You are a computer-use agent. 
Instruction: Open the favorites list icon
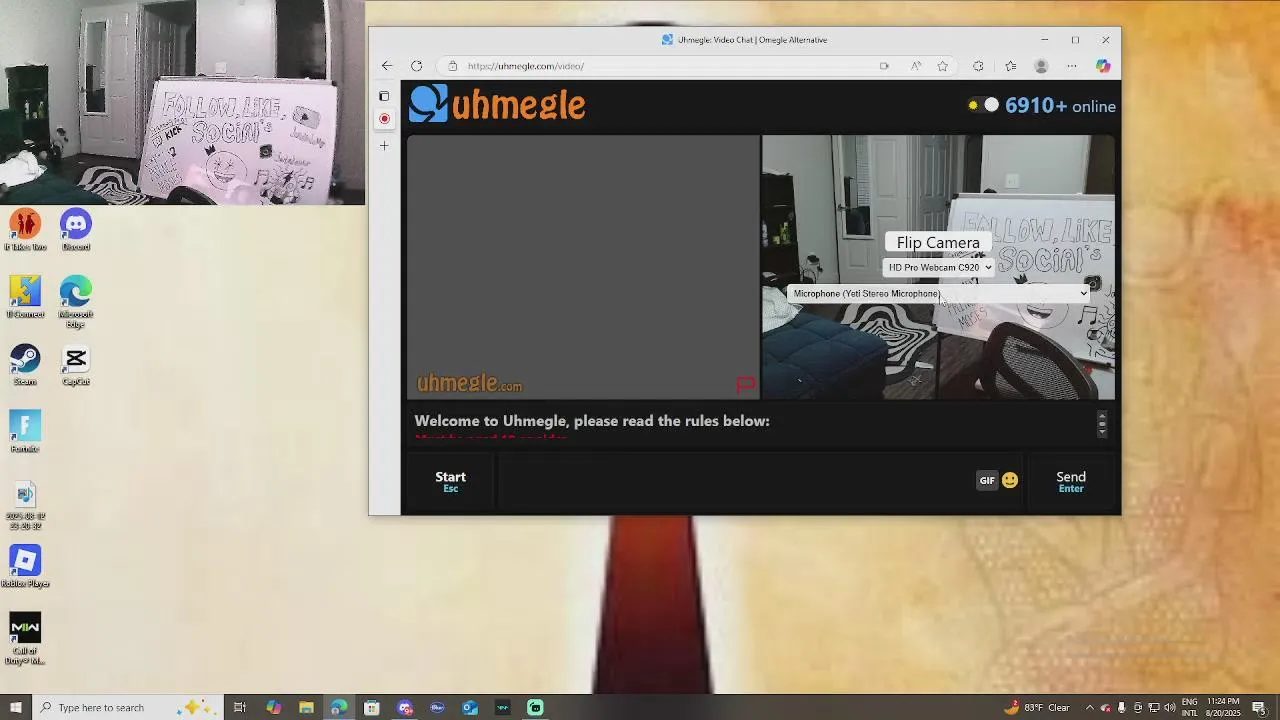[x=1011, y=66]
